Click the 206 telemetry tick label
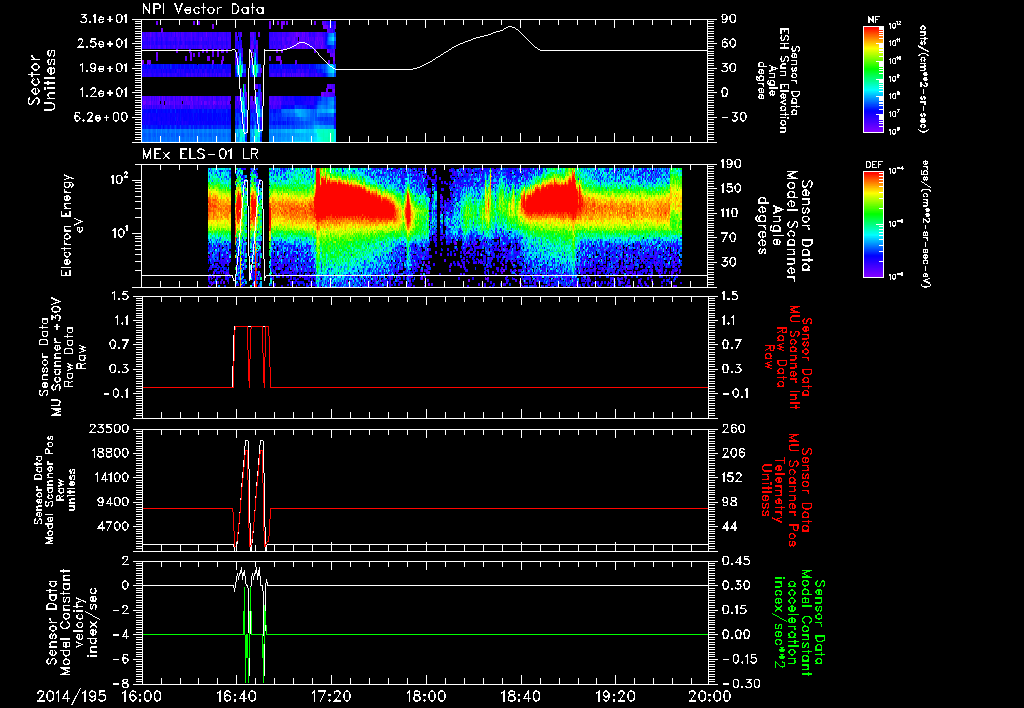1024x708 pixels. coord(733,453)
